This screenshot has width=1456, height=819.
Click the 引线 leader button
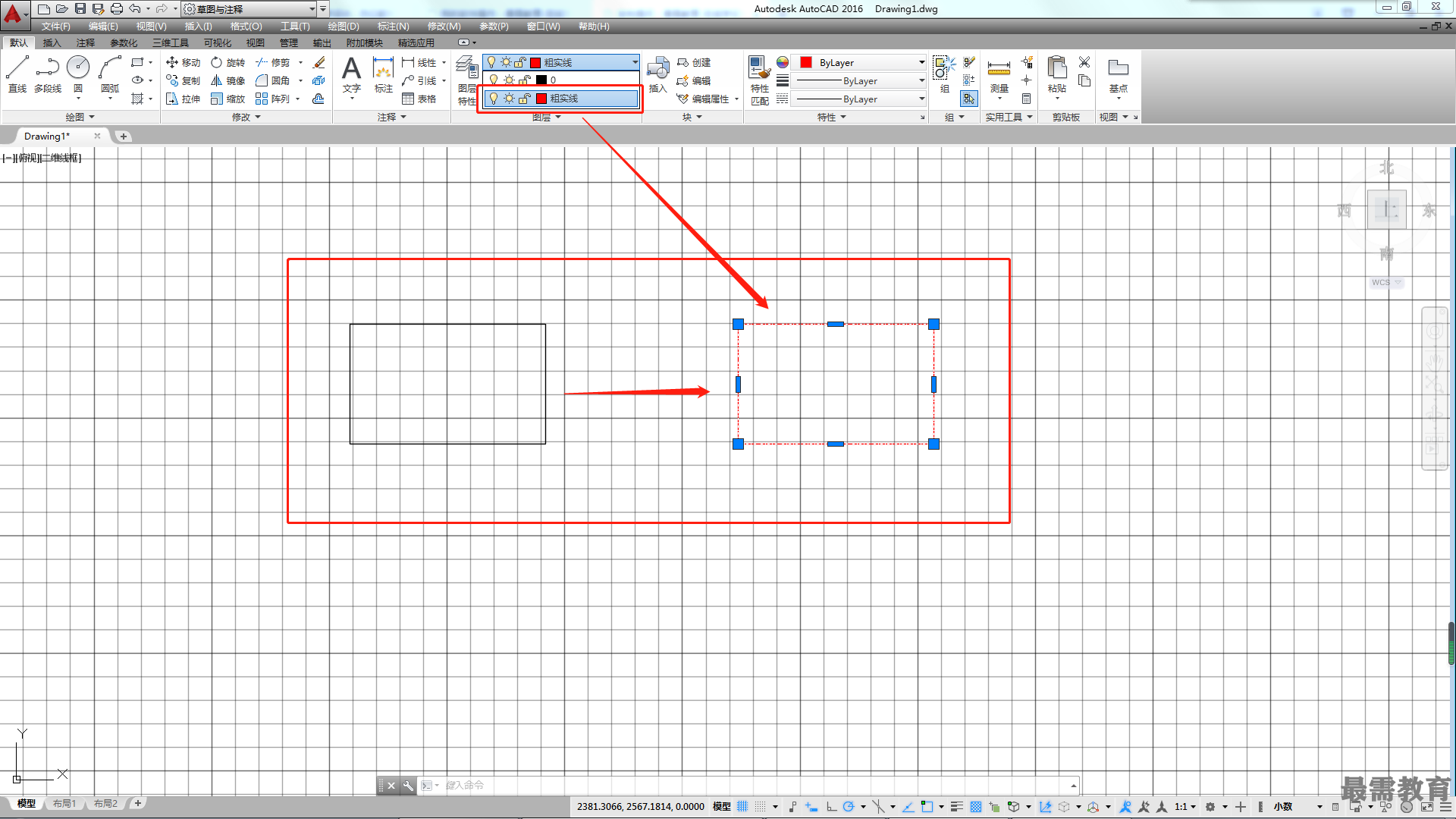(x=419, y=80)
